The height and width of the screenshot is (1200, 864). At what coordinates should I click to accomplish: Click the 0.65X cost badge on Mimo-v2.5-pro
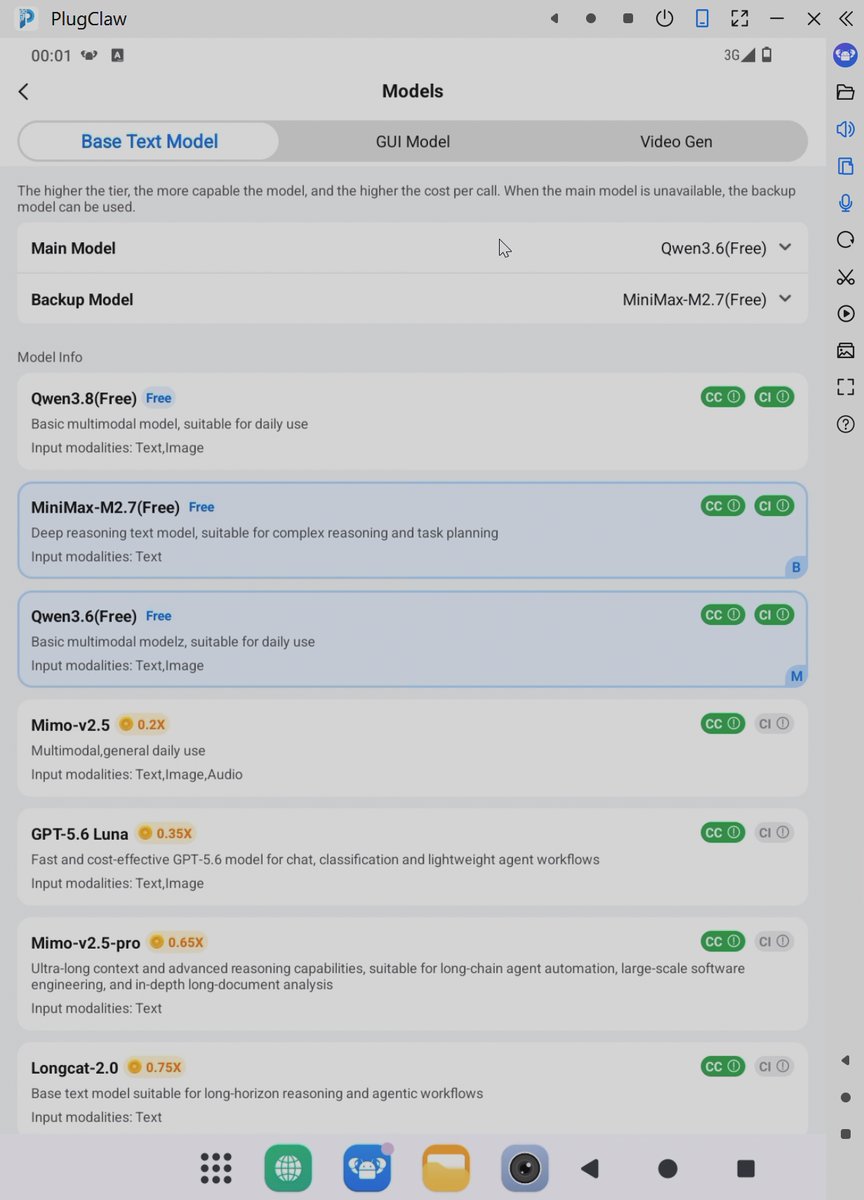(177, 942)
